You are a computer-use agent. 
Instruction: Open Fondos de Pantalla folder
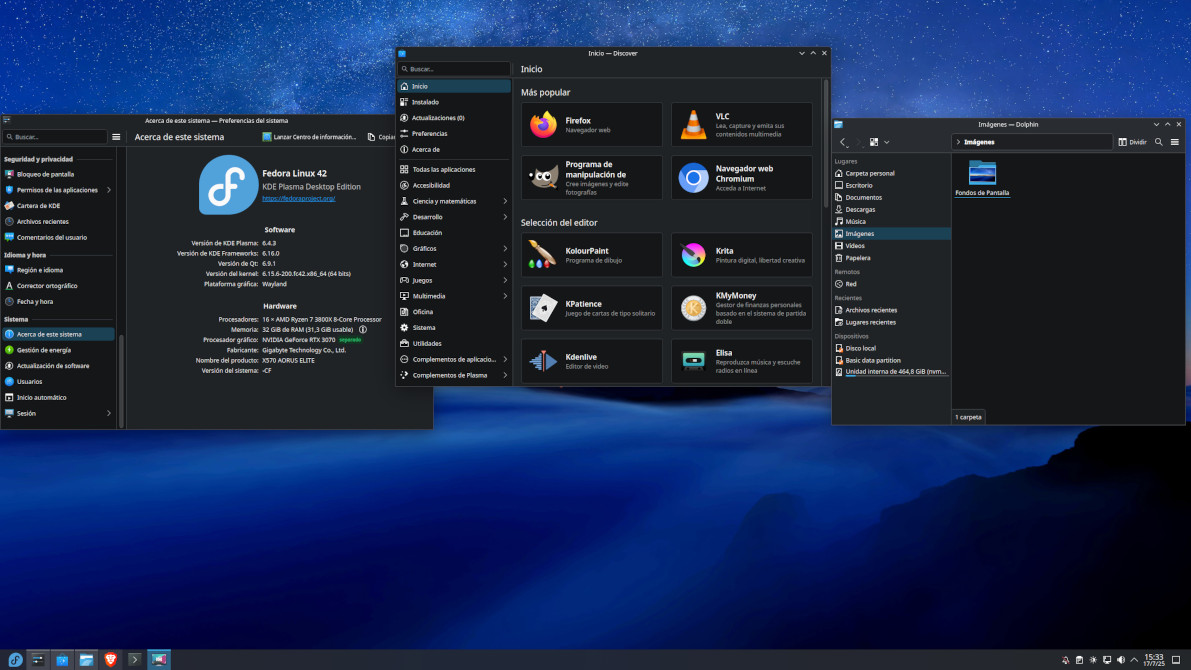pyautogui.click(x=982, y=179)
